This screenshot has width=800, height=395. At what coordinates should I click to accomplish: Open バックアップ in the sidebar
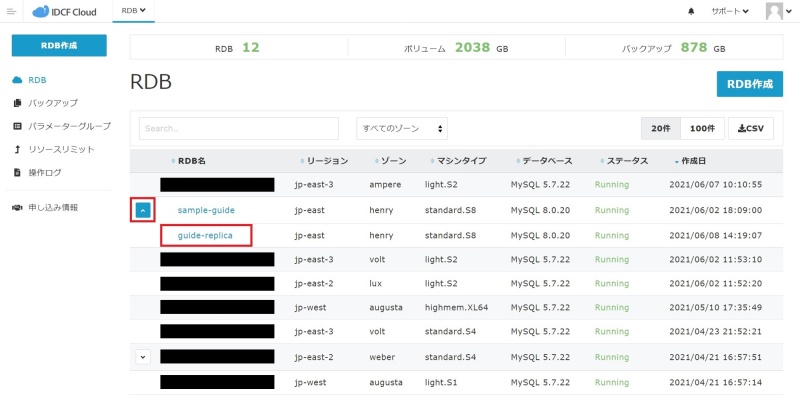53,103
